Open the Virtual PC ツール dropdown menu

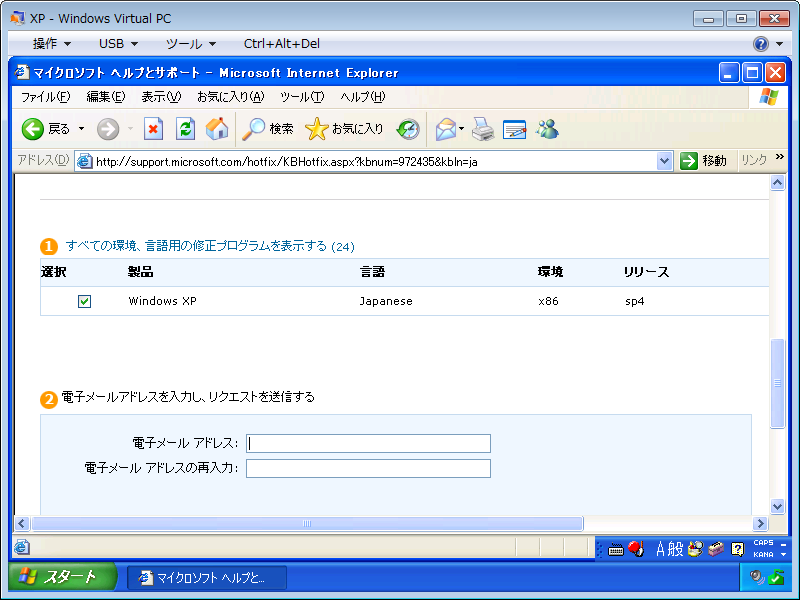(x=191, y=44)
